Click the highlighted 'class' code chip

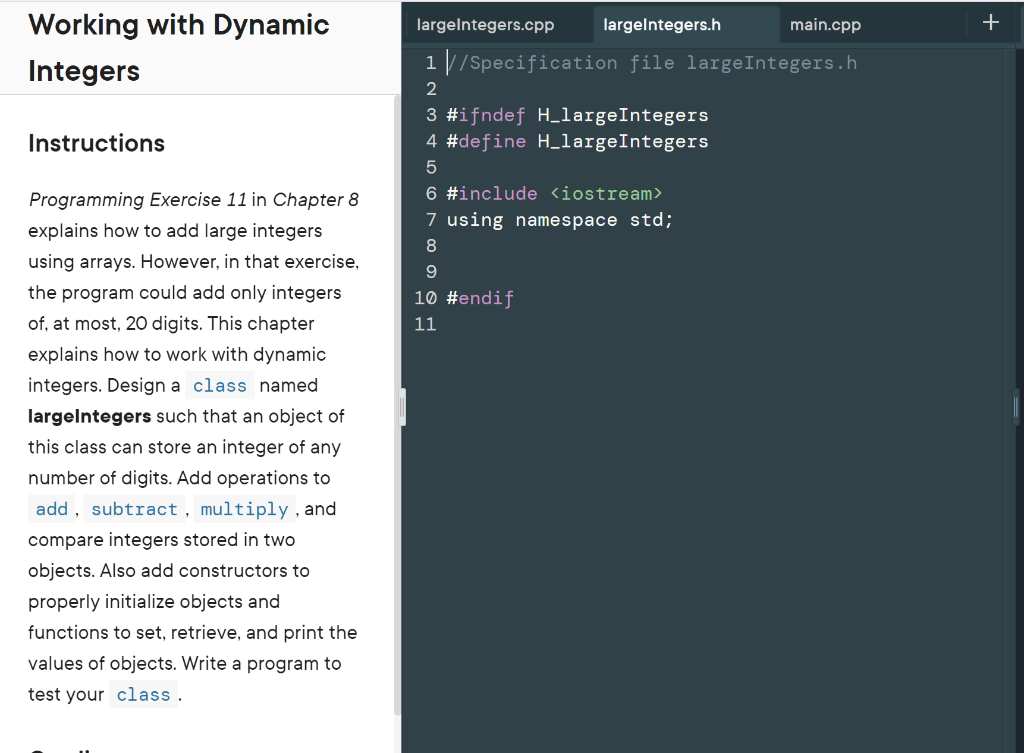point(219,385)
